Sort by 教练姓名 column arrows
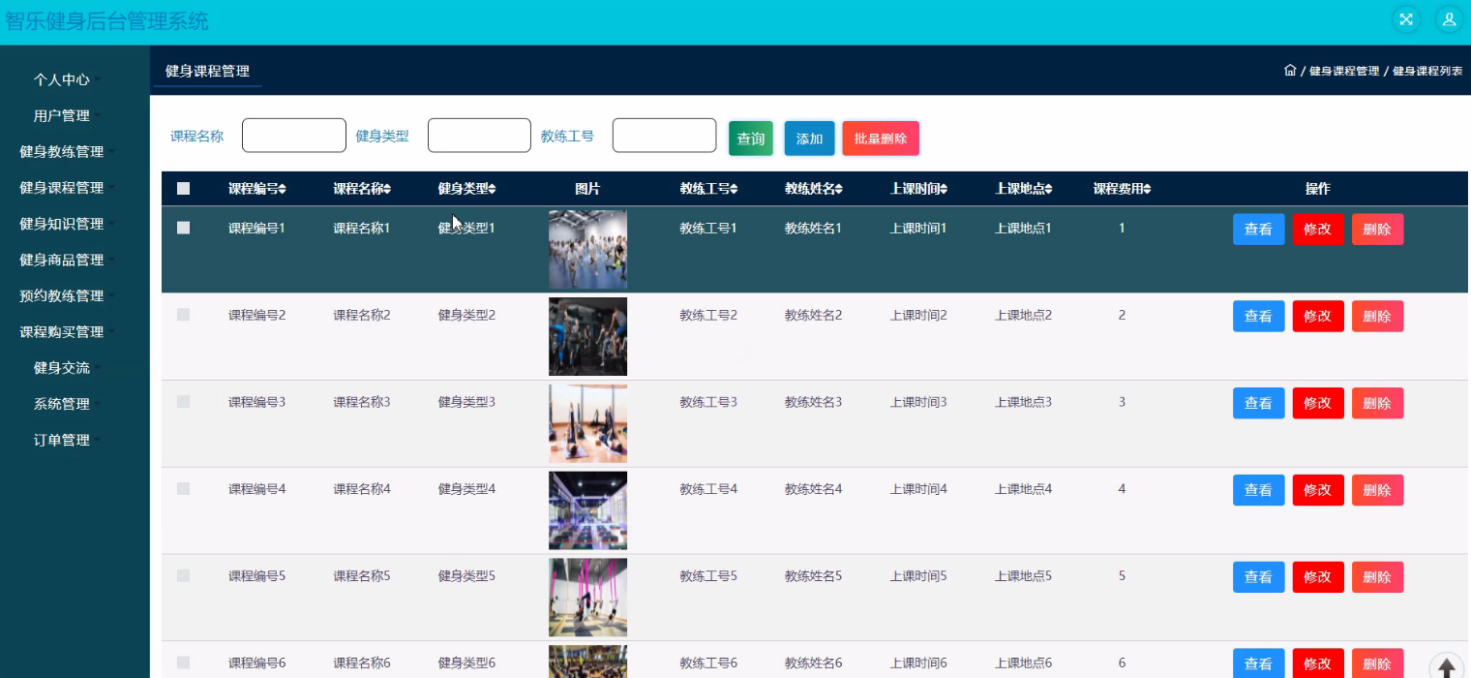Image resolution: width=1471 pixels, height=678 pixels. coord(839,189)
